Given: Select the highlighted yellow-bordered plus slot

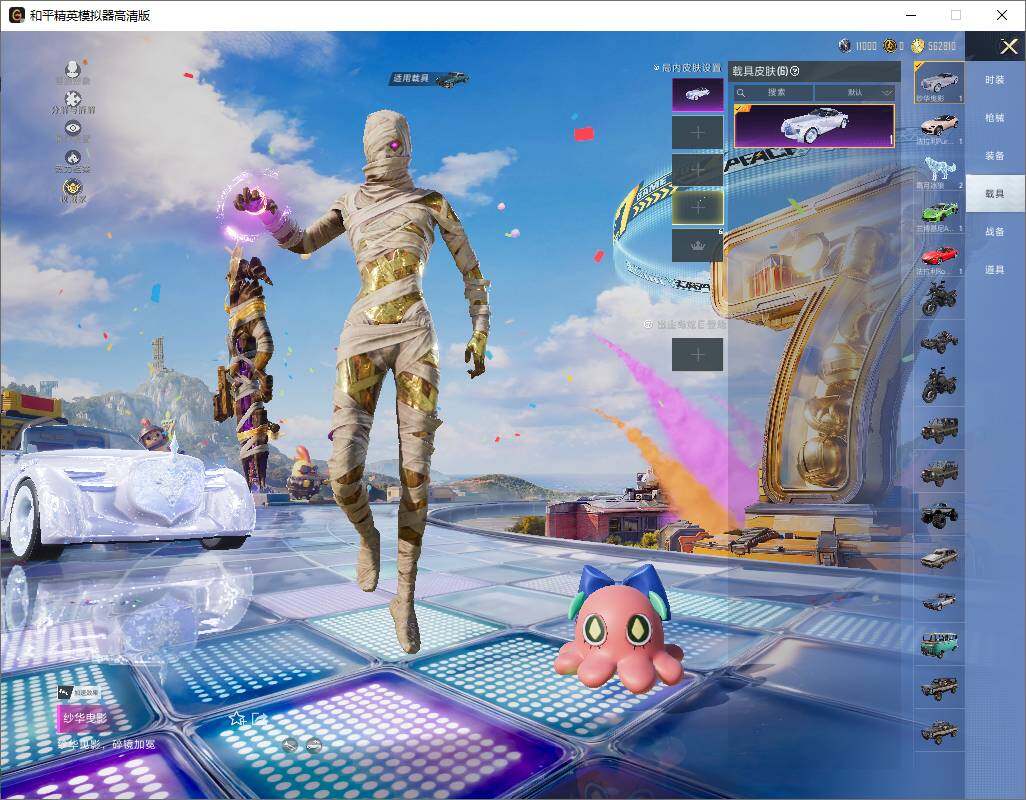Looking at the screenshot, I should [698, 207].
